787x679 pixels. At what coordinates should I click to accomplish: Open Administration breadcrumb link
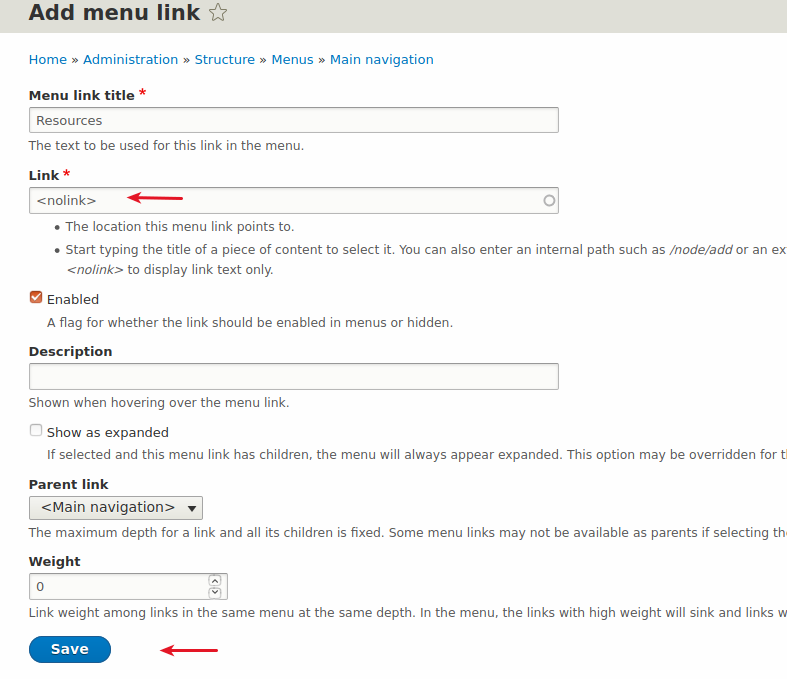[130, 60]
